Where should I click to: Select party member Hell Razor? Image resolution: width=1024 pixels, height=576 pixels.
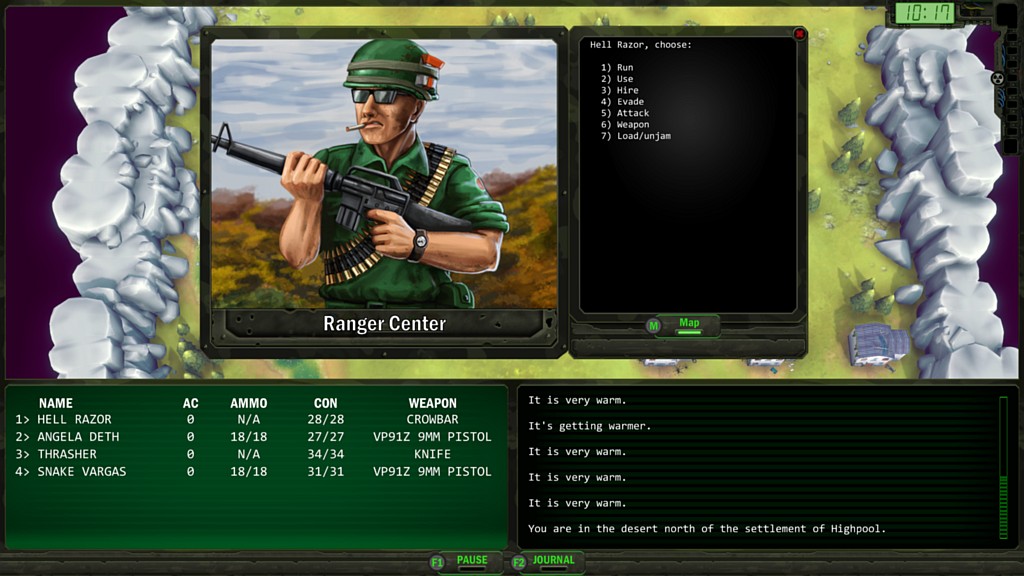tap(74, 419)
